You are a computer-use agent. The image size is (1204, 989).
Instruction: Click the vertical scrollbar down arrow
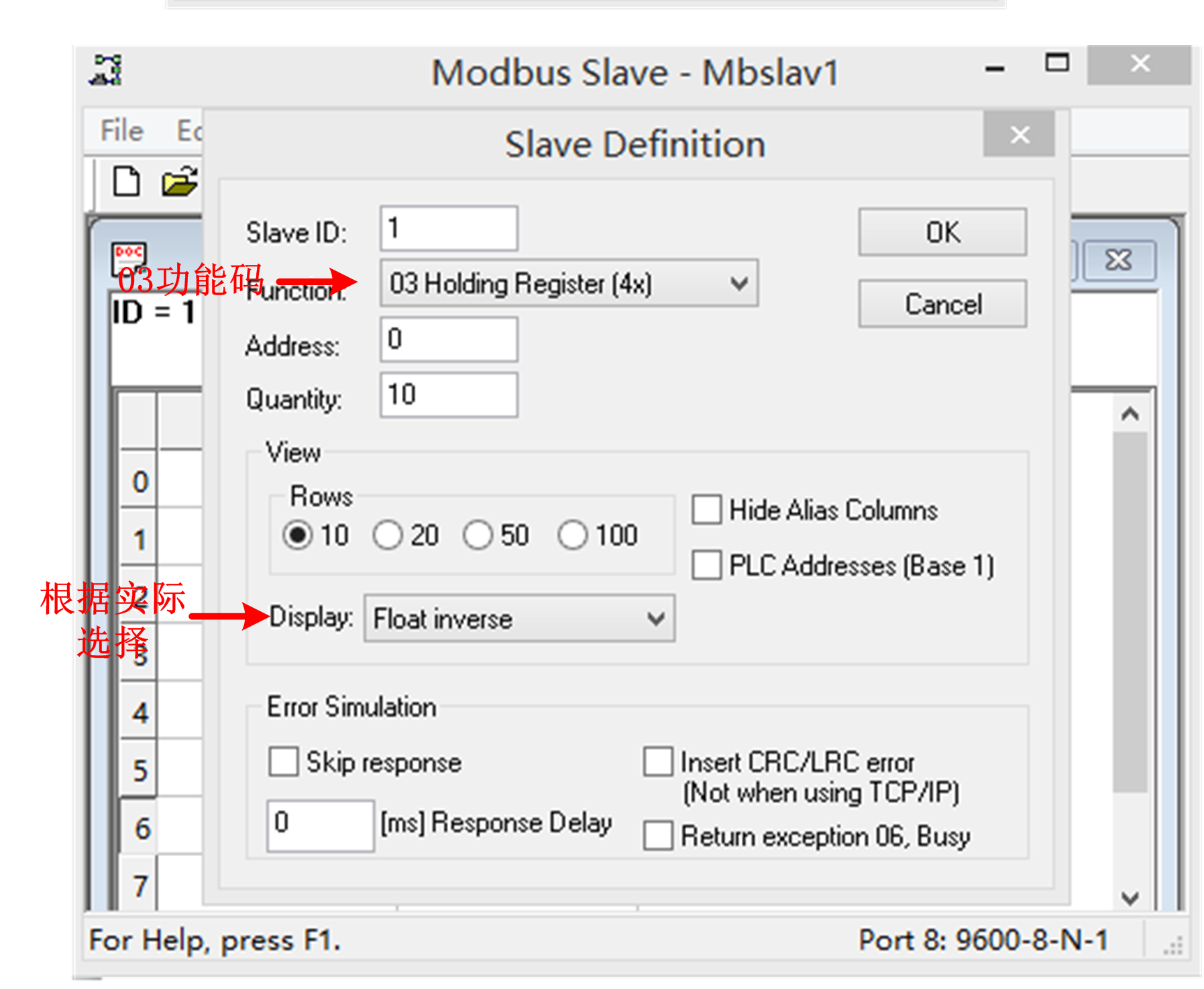[x=1130, y=898]
